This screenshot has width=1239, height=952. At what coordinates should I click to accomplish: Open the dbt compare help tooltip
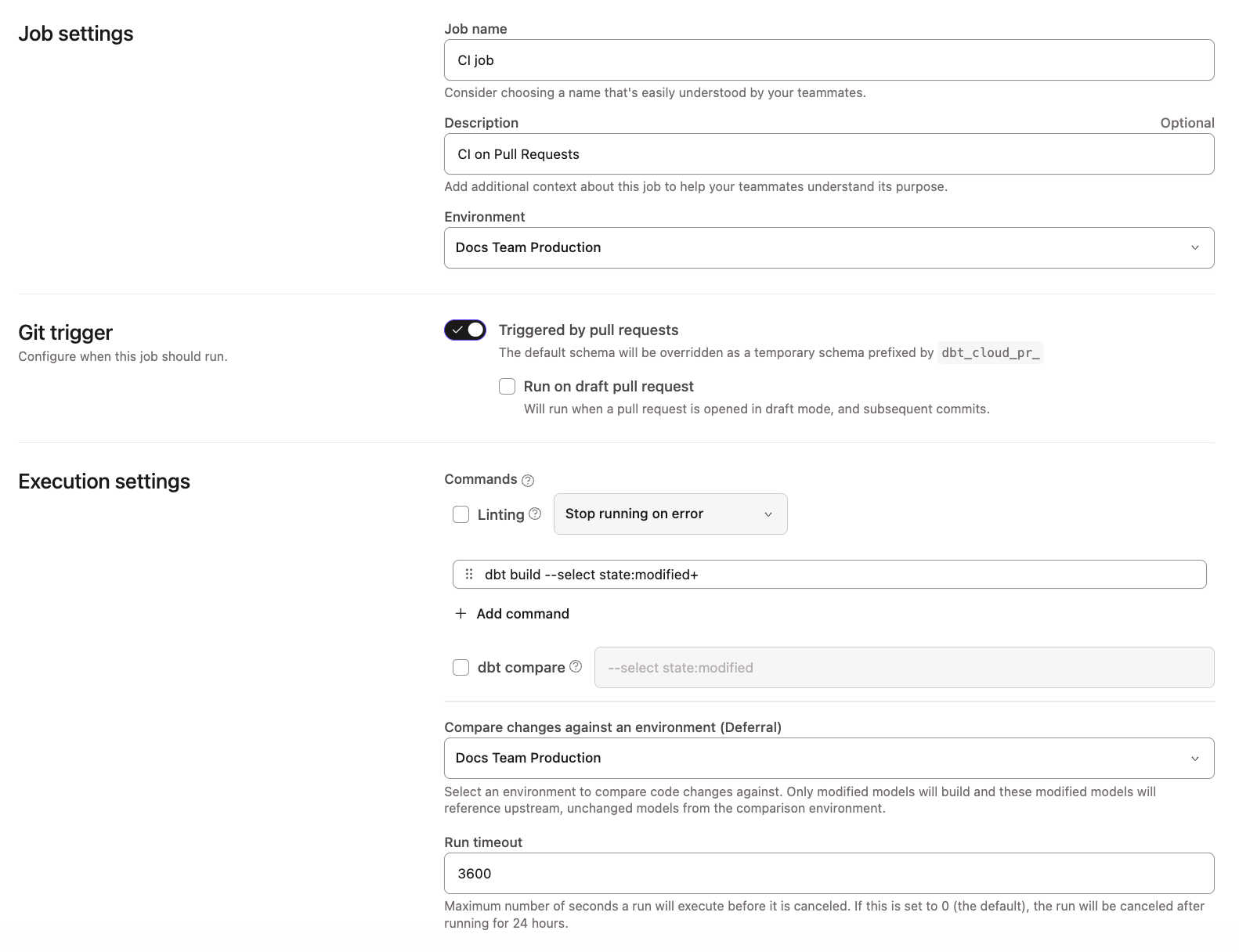(576, 666)
